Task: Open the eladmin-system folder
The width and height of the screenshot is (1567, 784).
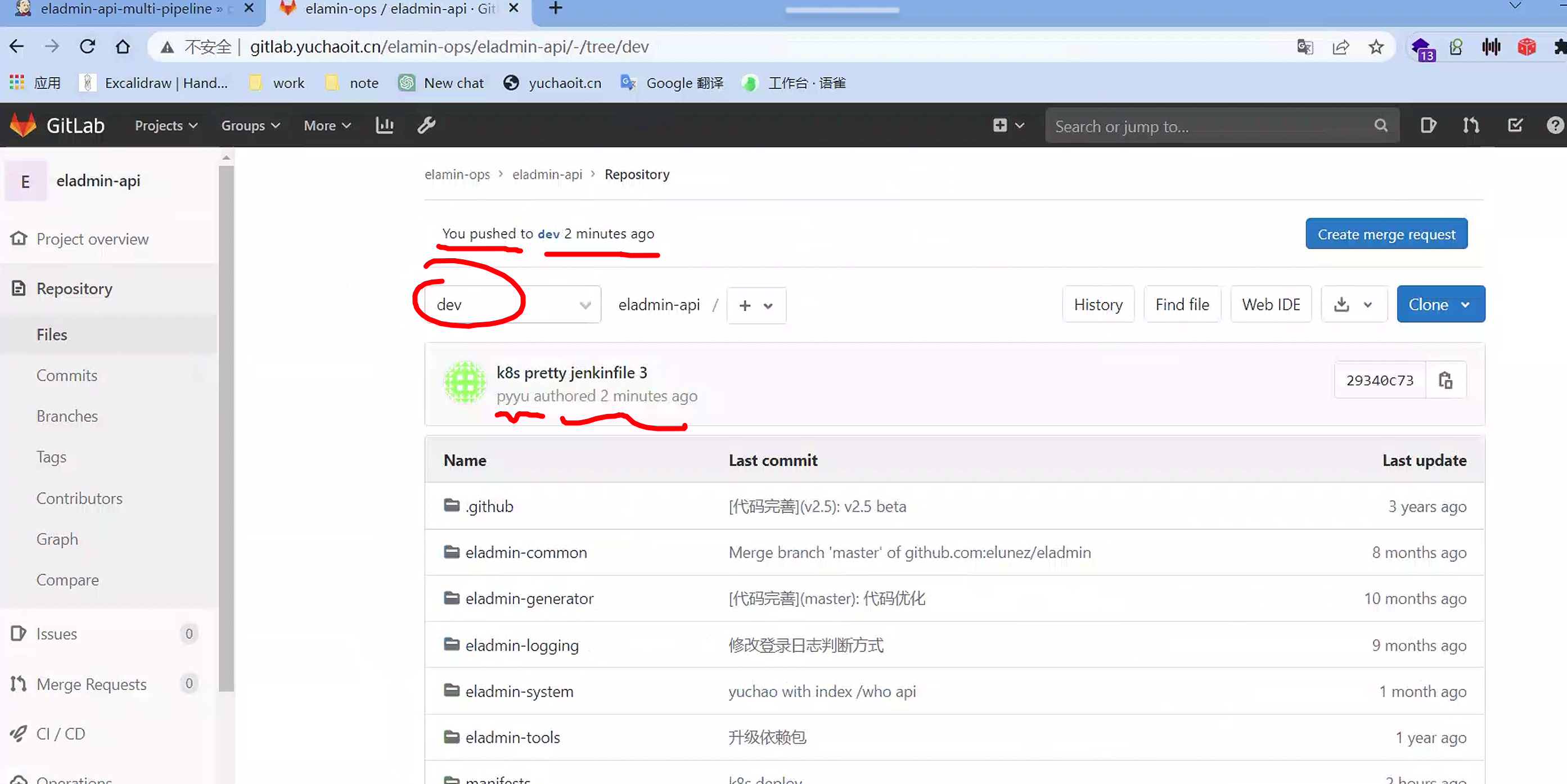Action: pyautogui.click(x=519, y=691)
